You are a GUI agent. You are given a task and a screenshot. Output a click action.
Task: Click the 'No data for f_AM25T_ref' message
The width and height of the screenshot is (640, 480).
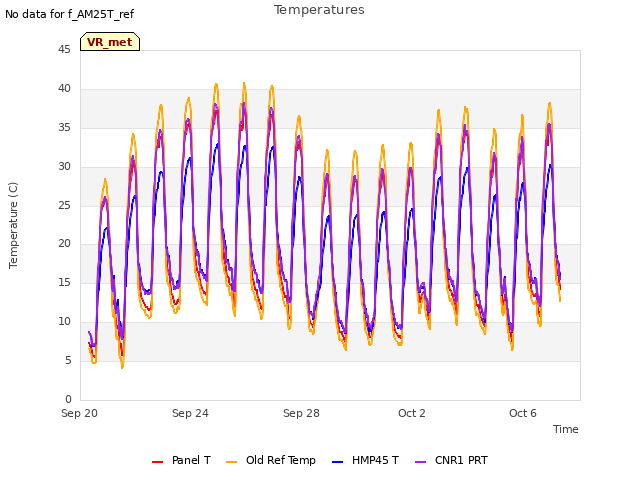coord(69,15)
